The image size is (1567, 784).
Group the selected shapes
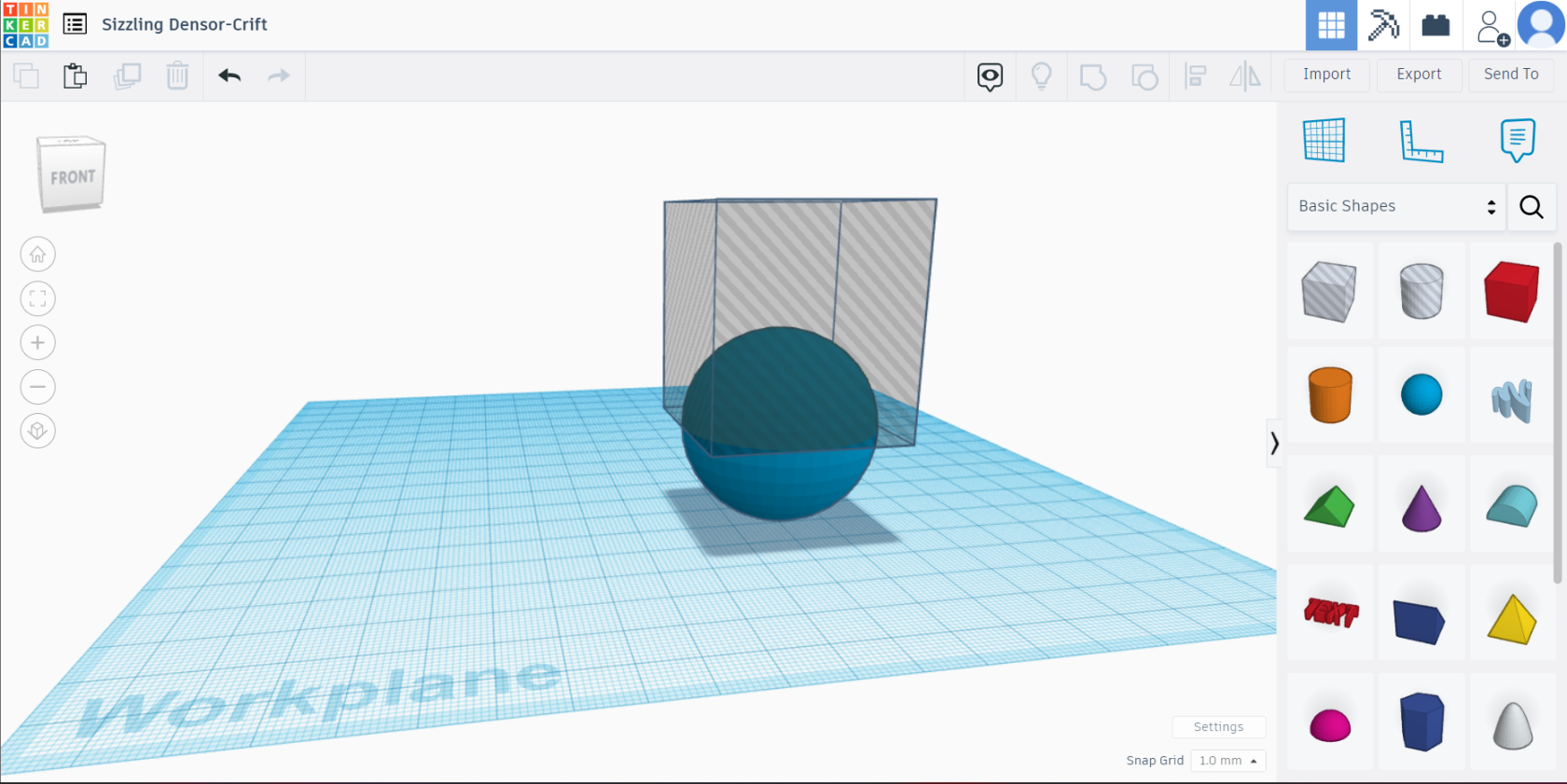click(x=1092, y=76)
